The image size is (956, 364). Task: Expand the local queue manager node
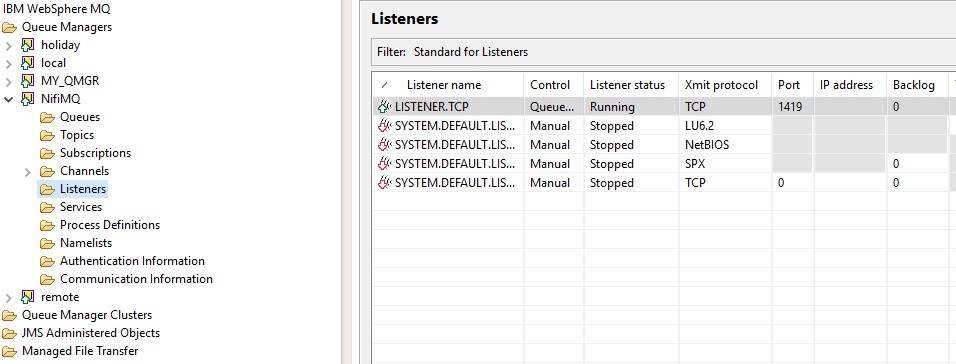coord(9,63)
